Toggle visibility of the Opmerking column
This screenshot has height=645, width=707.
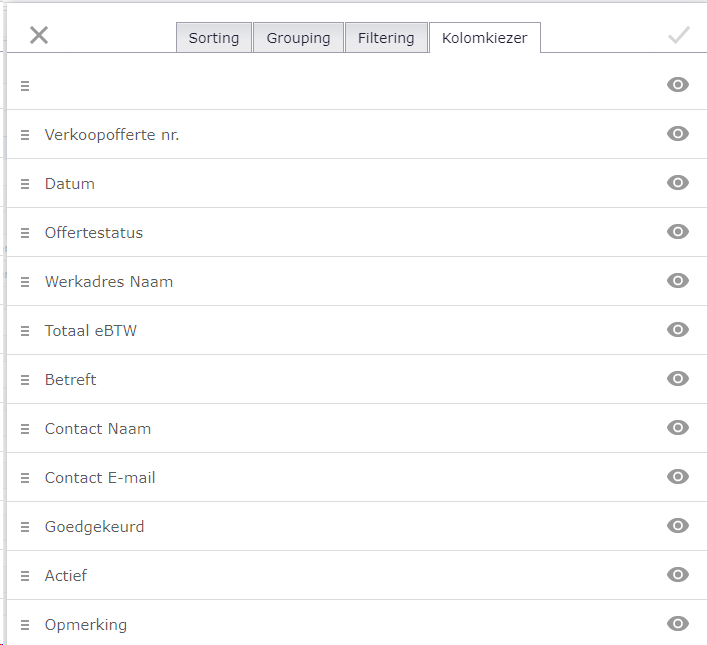pyautogui.click(x=678, y=624)
